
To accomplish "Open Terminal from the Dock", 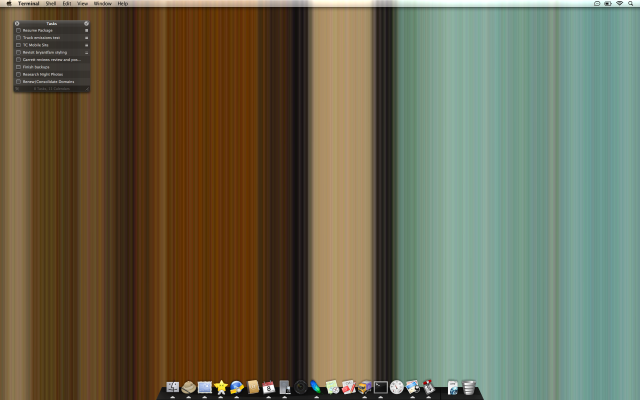I will coord(380,387).
